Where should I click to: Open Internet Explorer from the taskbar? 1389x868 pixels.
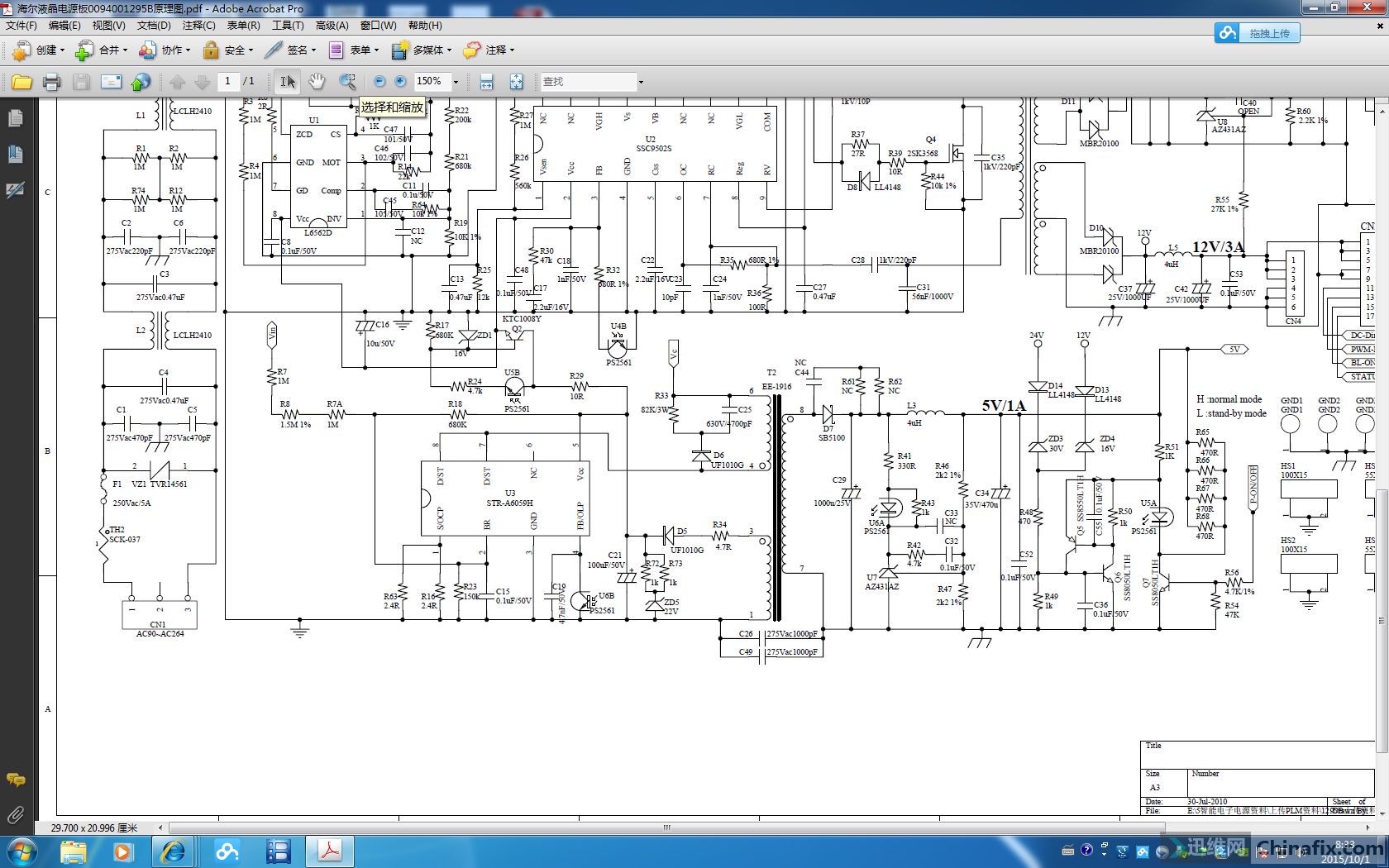point(173,851)
